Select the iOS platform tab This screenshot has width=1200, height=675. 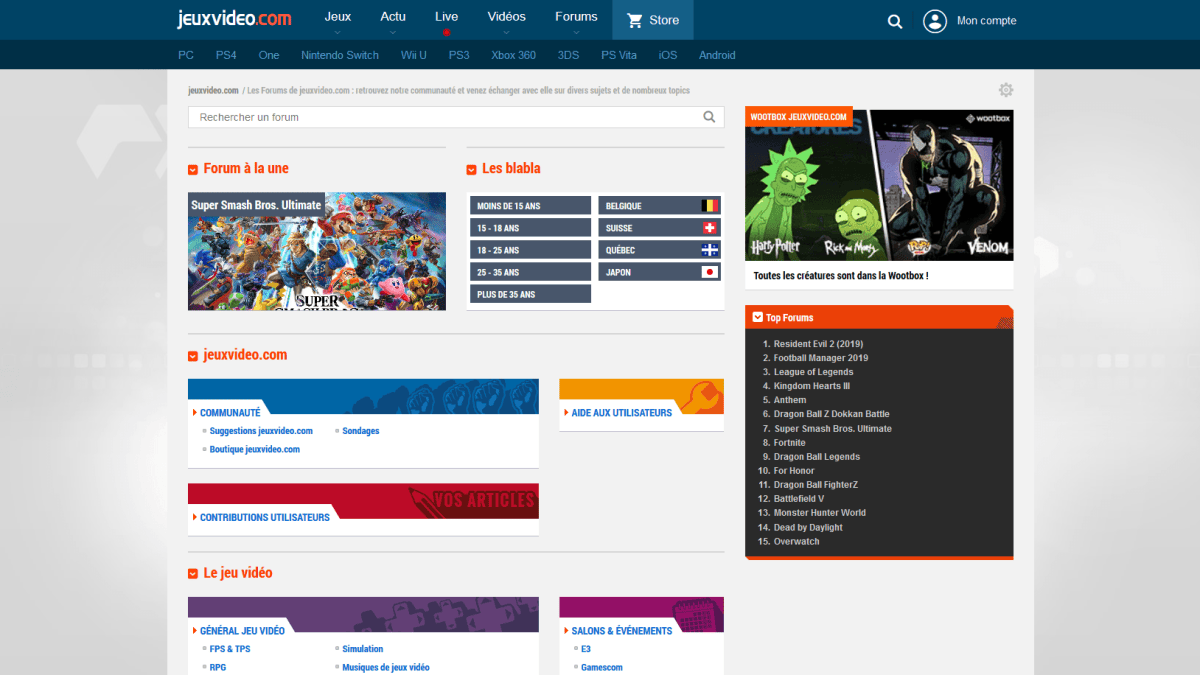(x=668, y=55)
